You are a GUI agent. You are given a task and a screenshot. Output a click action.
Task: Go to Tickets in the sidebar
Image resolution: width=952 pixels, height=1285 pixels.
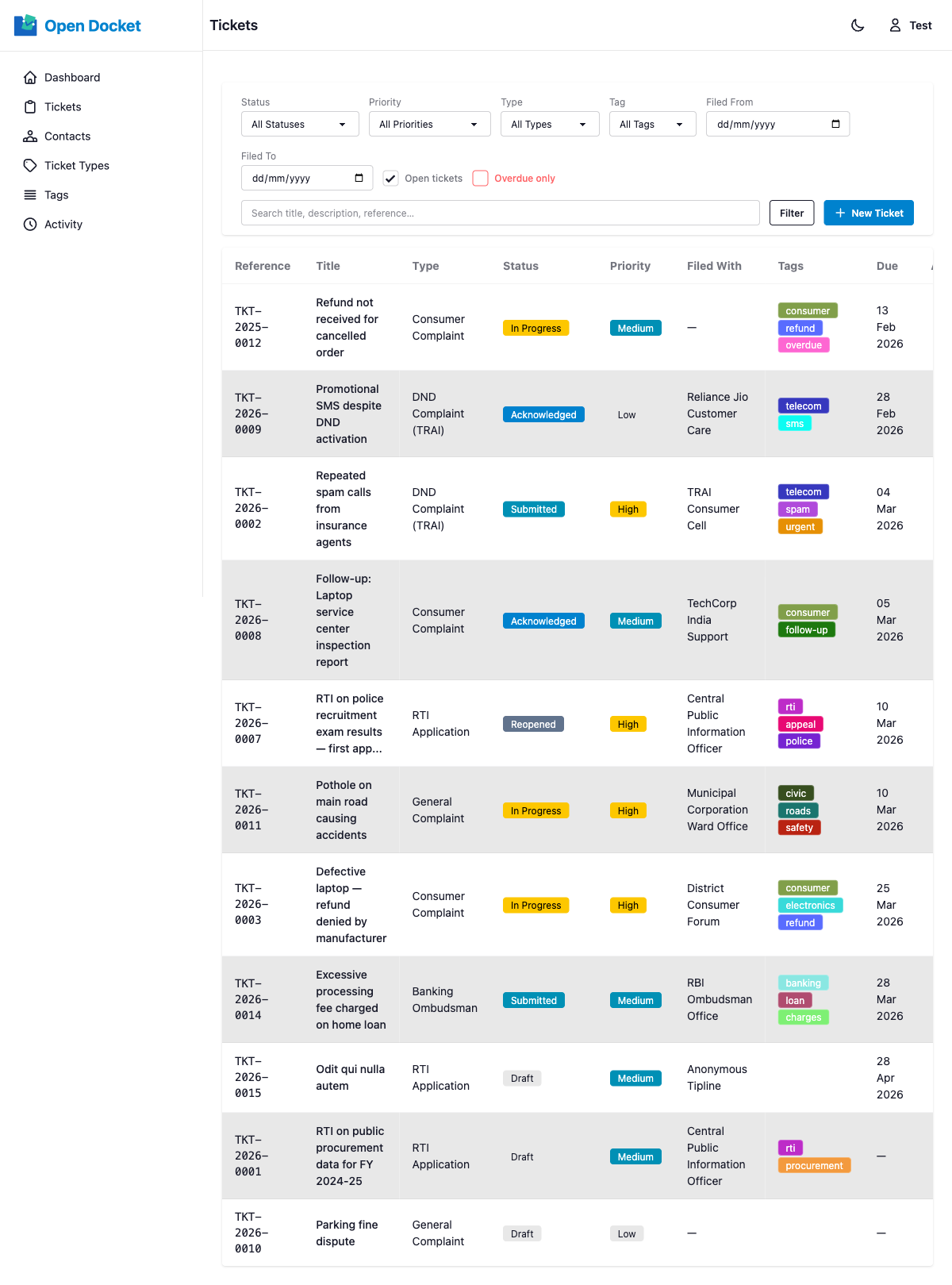click(63, 107)
